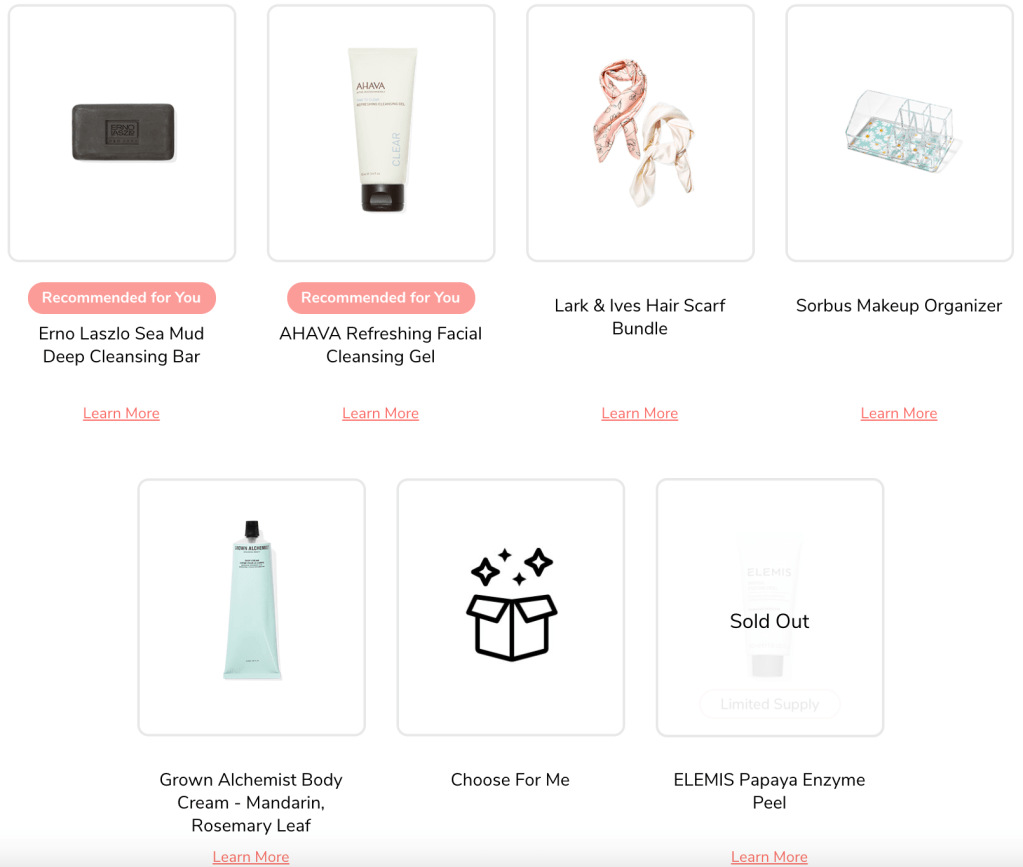This screenshot has height=867, width=1023.
Task: Click the Limited Supply badge on ELEMIS card
Action: click(770, 704)
